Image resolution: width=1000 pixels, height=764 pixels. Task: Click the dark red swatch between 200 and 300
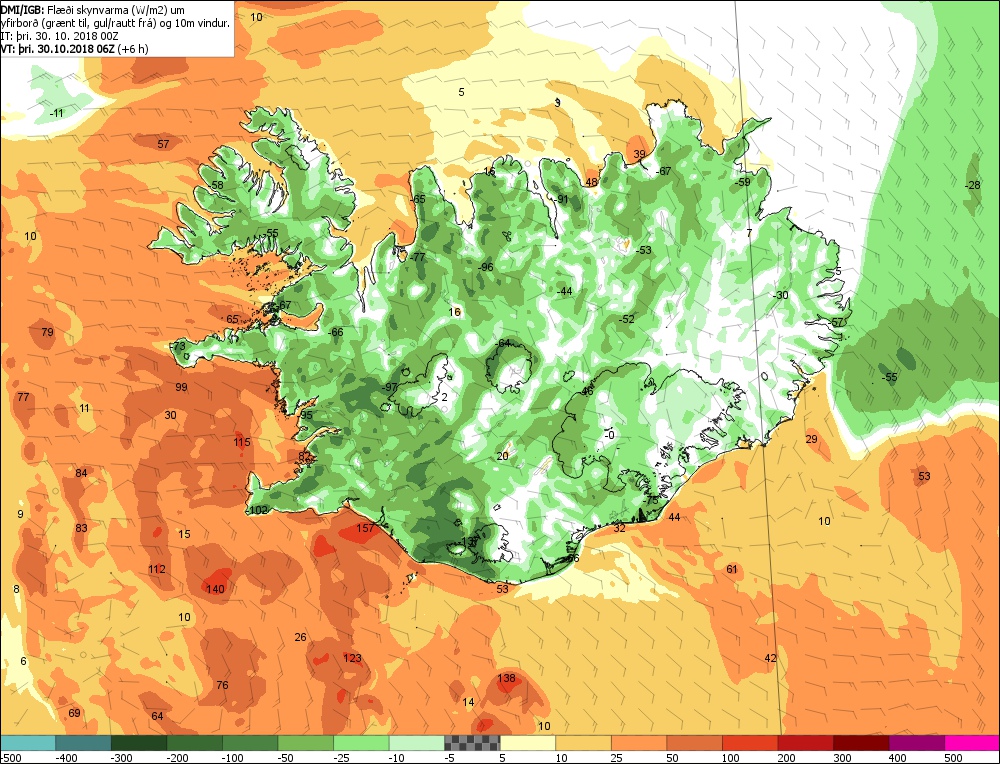pos(805,743)
